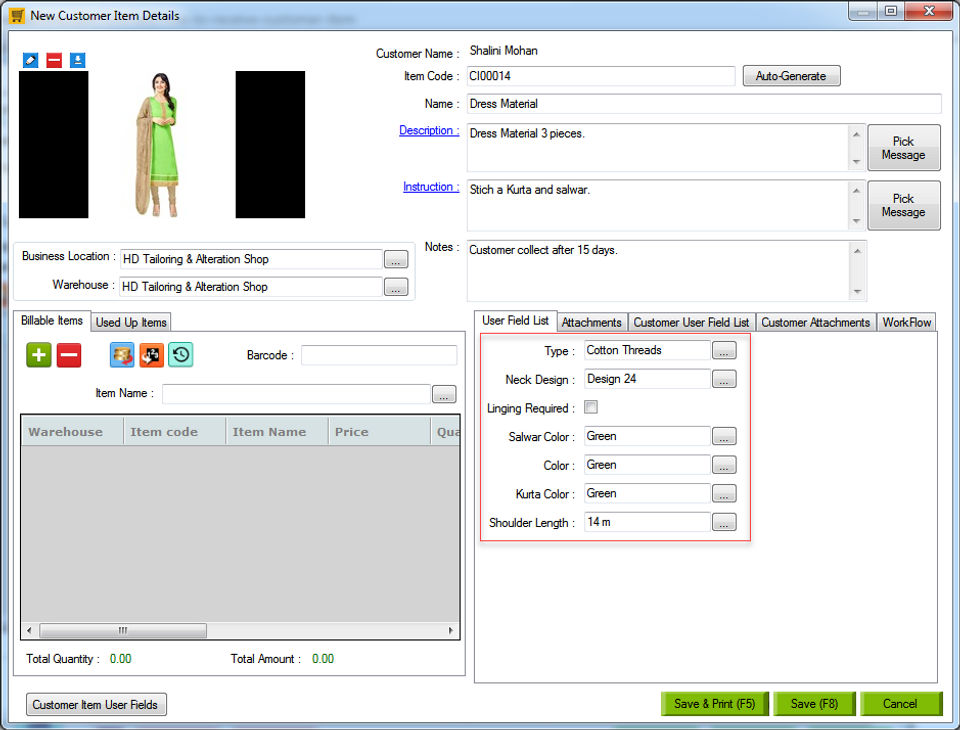960x730 pixels.
Task: Click the green add billable item button
Action: coord(39,355)
